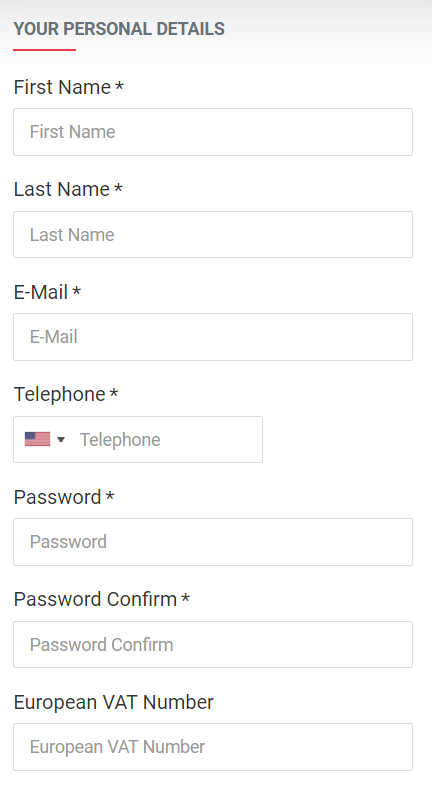
Task: Select the "E-Mail" label text
Action: 41,292
